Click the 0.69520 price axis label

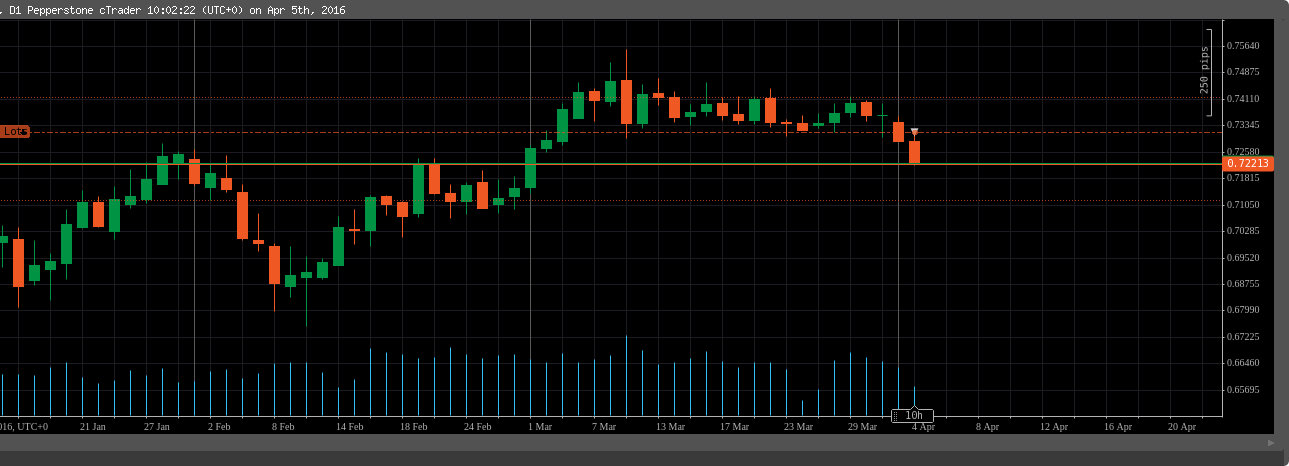pos(1245,257)
